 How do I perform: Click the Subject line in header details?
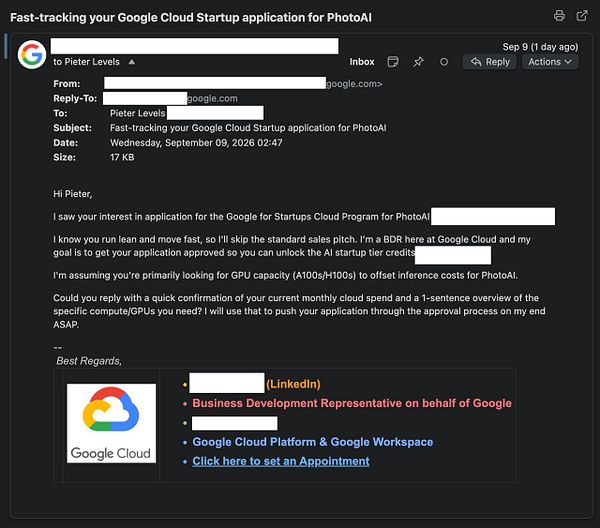(x=248, y=128)
